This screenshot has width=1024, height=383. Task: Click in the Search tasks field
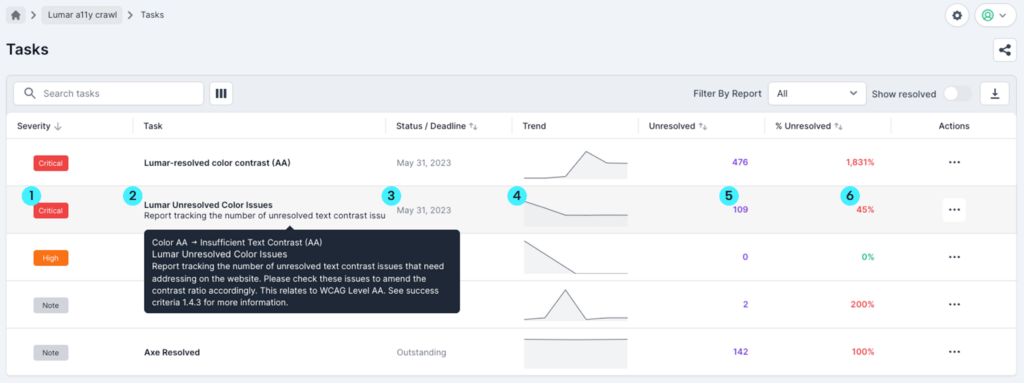coord(108,93)
